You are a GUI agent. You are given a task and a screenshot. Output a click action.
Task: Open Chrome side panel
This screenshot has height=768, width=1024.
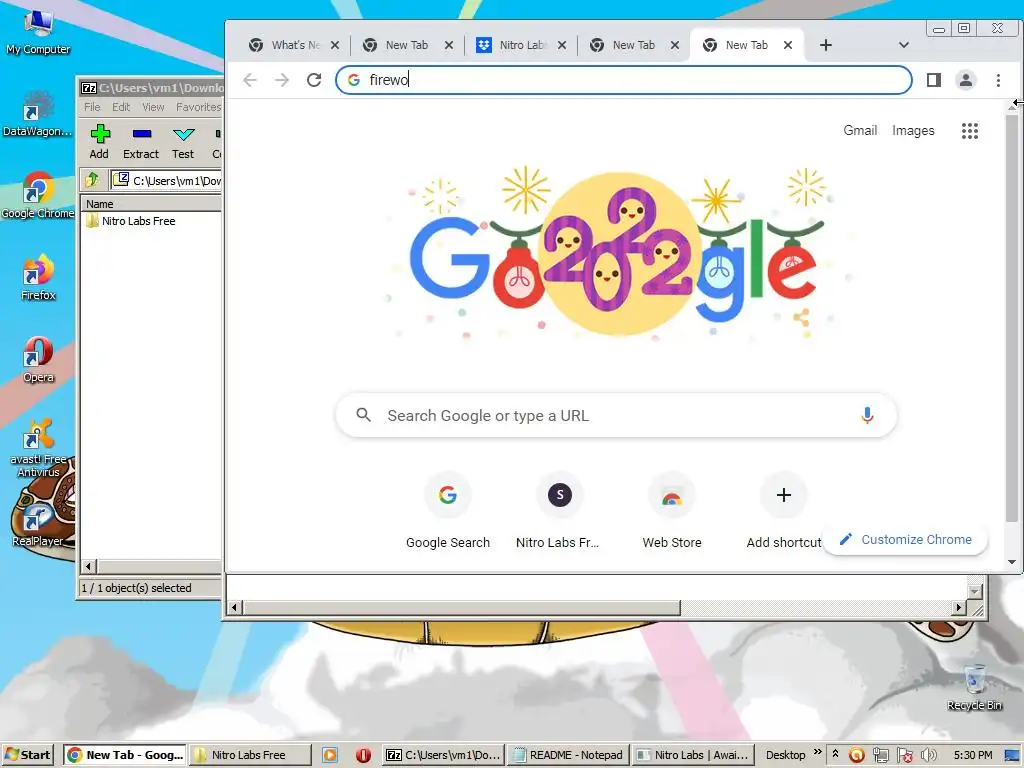click(x=934, y=80)
